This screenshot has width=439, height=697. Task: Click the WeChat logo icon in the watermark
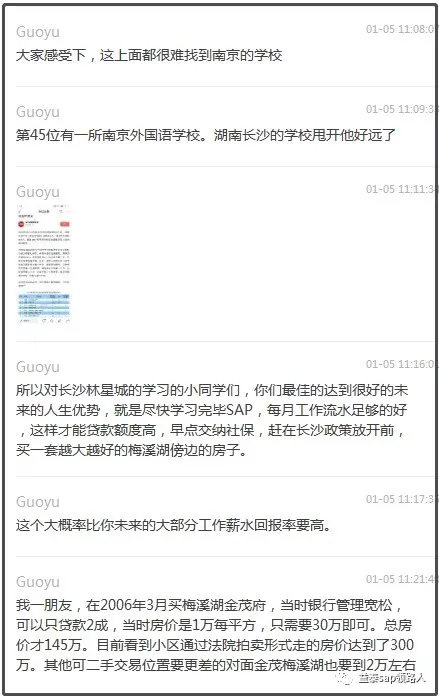click(344, 677)
